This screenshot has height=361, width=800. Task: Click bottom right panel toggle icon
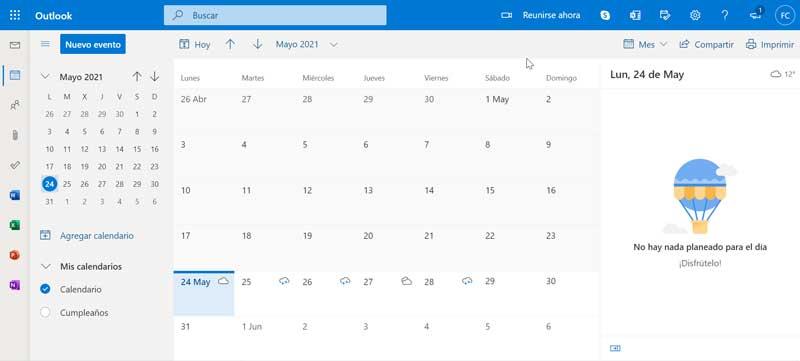point(615,348)
